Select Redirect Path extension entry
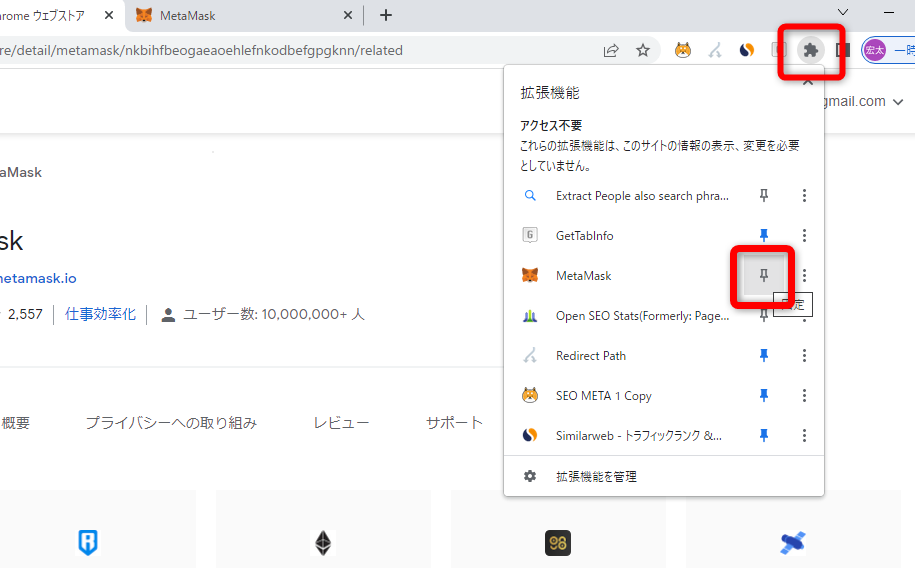The height and width of the screenshot is (568, 915). tap(591, 356)
